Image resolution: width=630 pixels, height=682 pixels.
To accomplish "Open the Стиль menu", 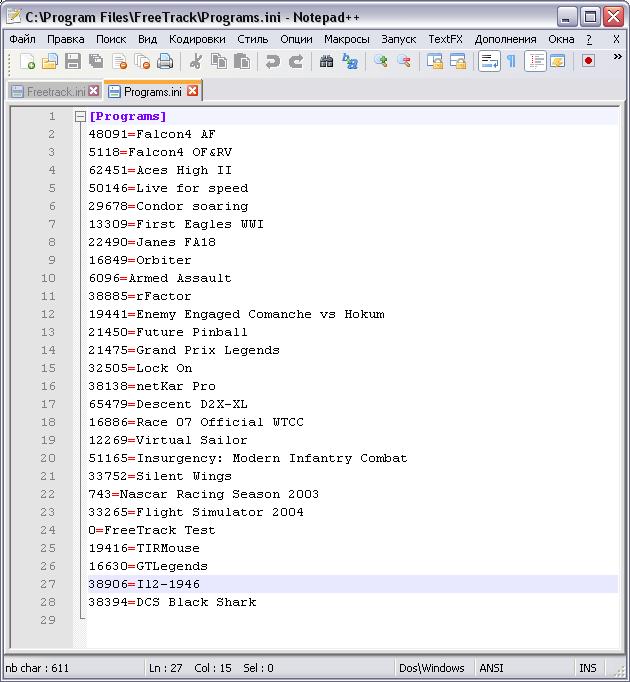I will 253,39.
